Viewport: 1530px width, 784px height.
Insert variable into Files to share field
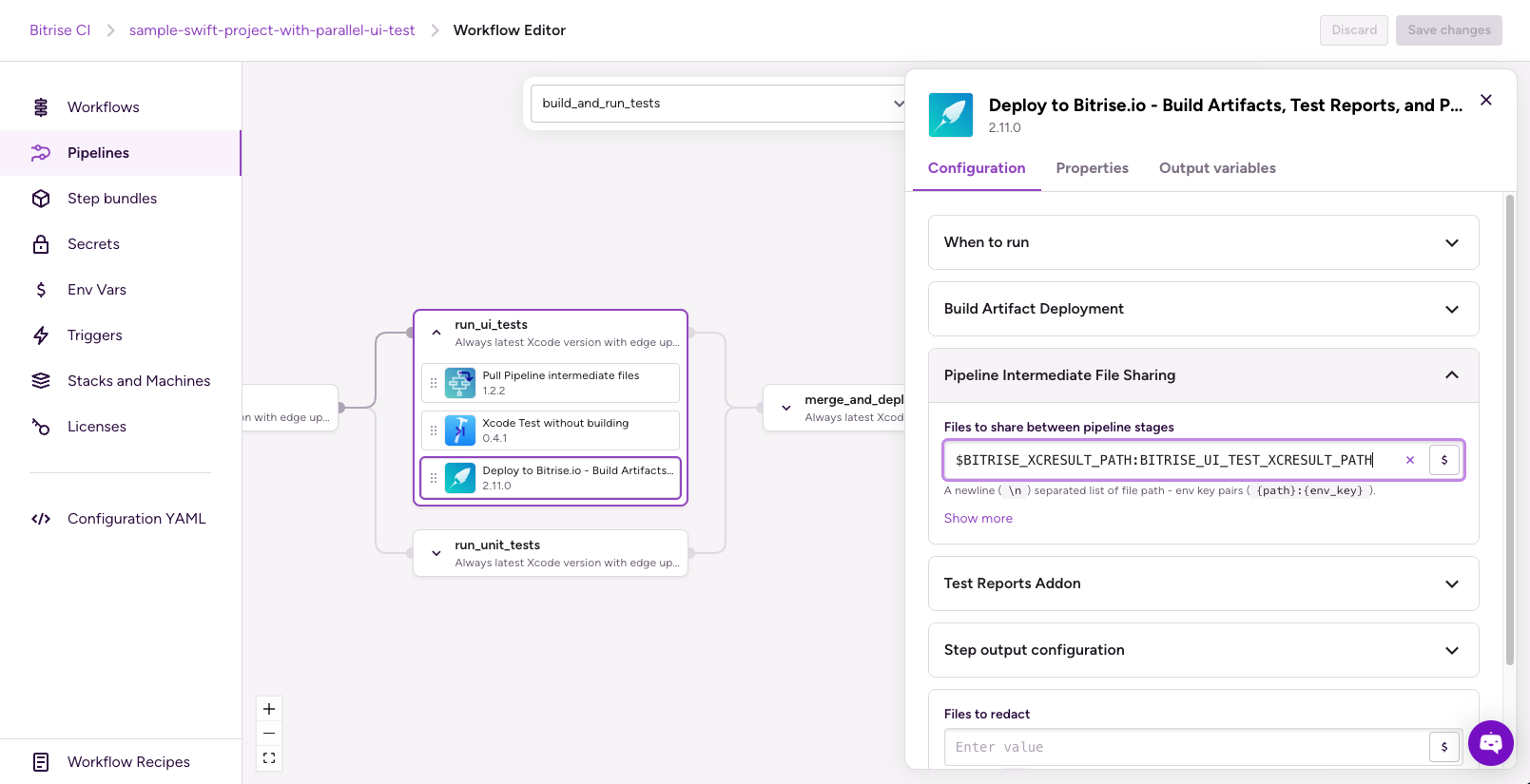coord(1444,460)
